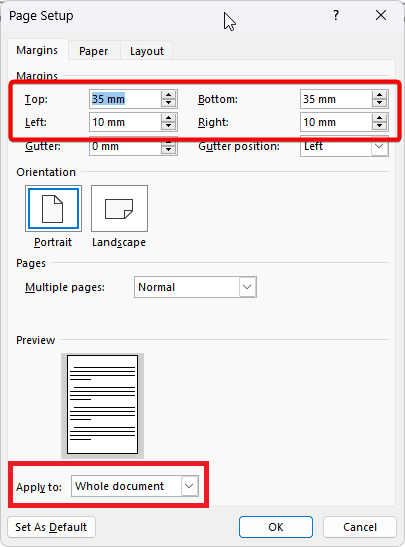Click the Set As Default button

click(x=51, y=527)
